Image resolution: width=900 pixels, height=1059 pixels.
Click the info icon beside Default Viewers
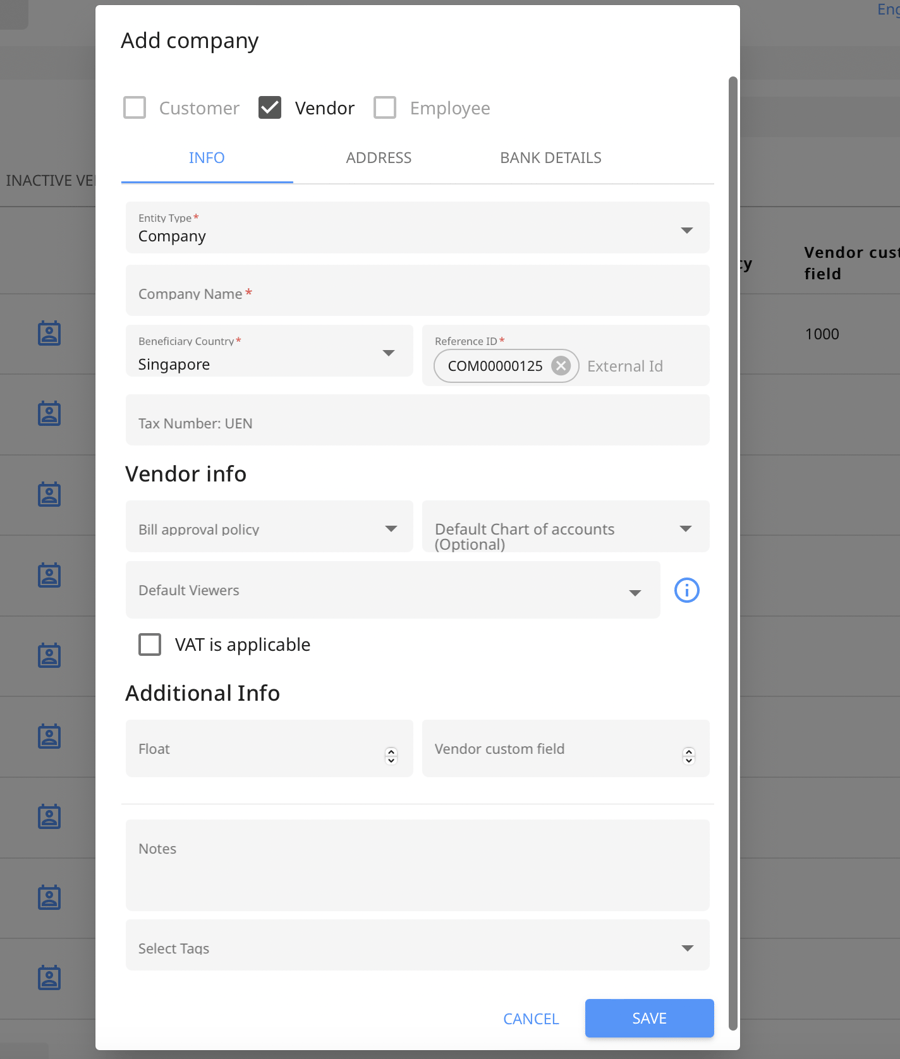(x=687, y=590)
